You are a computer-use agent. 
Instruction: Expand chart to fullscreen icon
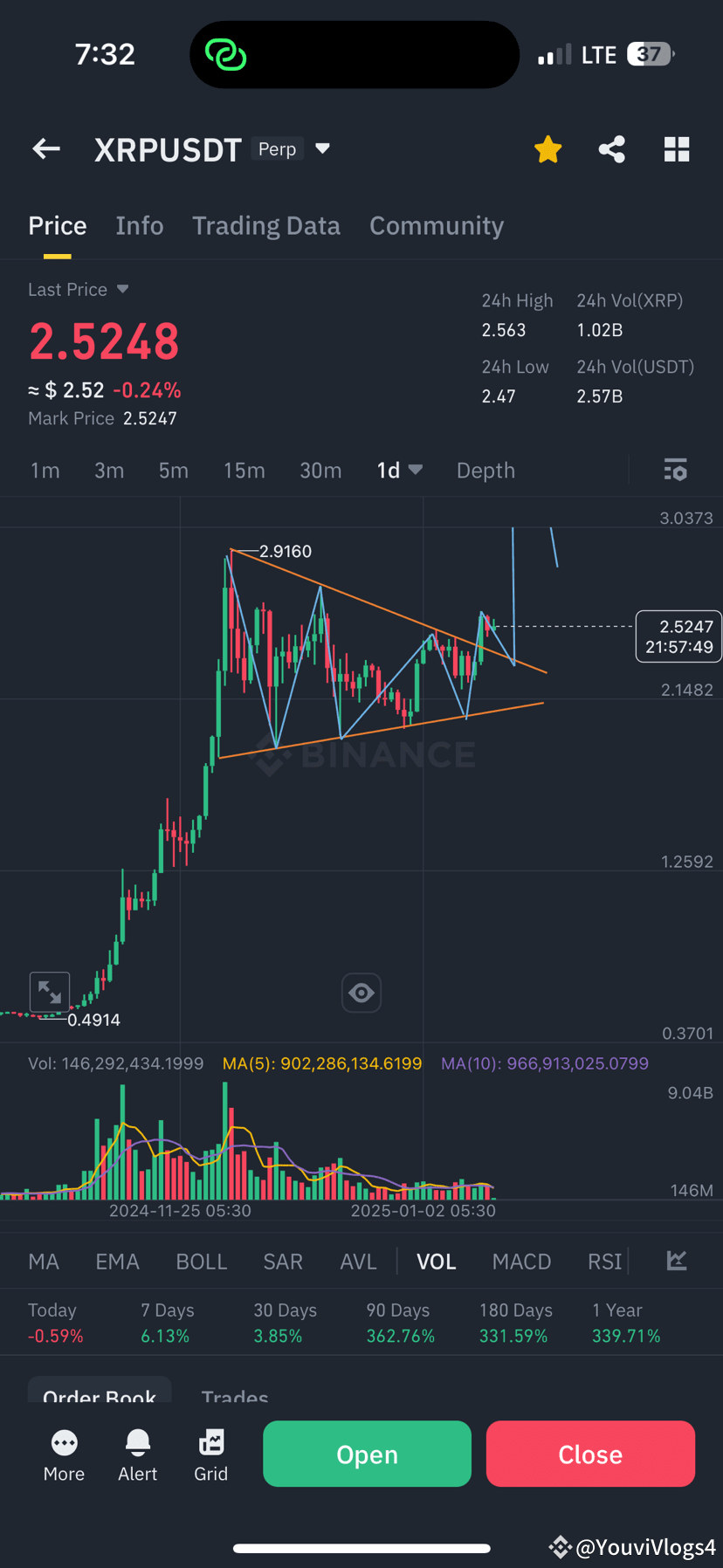point(50,992)
